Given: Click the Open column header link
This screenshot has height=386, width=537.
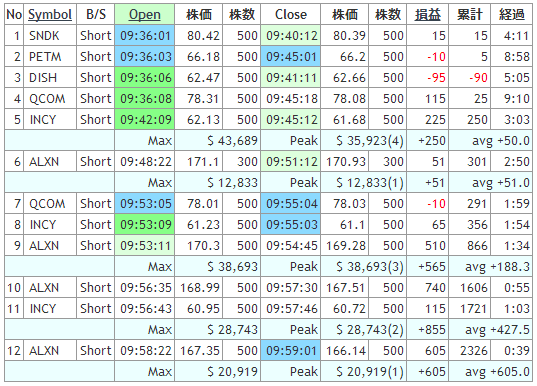Looking at the screenshot, I should [x=145, y=14].
